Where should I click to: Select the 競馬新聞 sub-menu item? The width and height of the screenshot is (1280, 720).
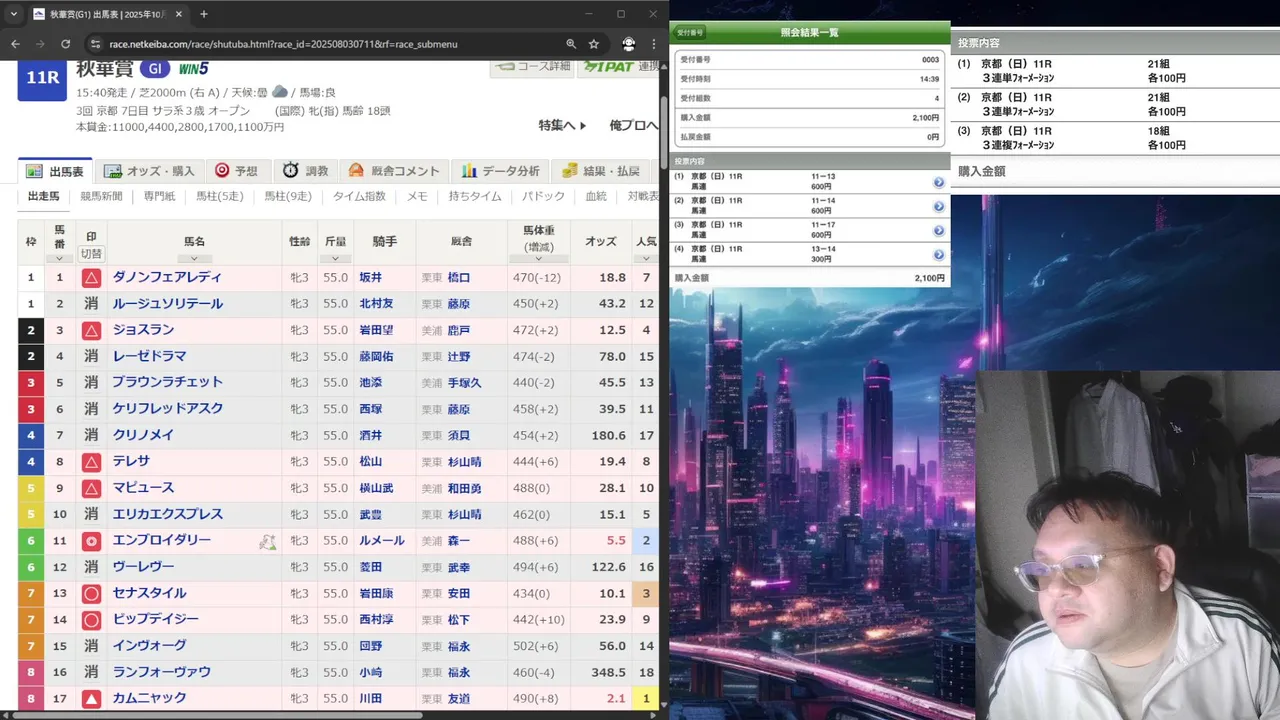pyautogui.click(x=101, y=196)
